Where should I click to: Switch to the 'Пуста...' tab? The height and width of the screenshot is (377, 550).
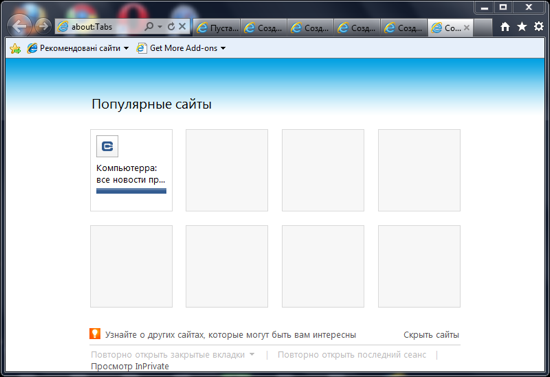pyautogui.click(x=217, y=28)
